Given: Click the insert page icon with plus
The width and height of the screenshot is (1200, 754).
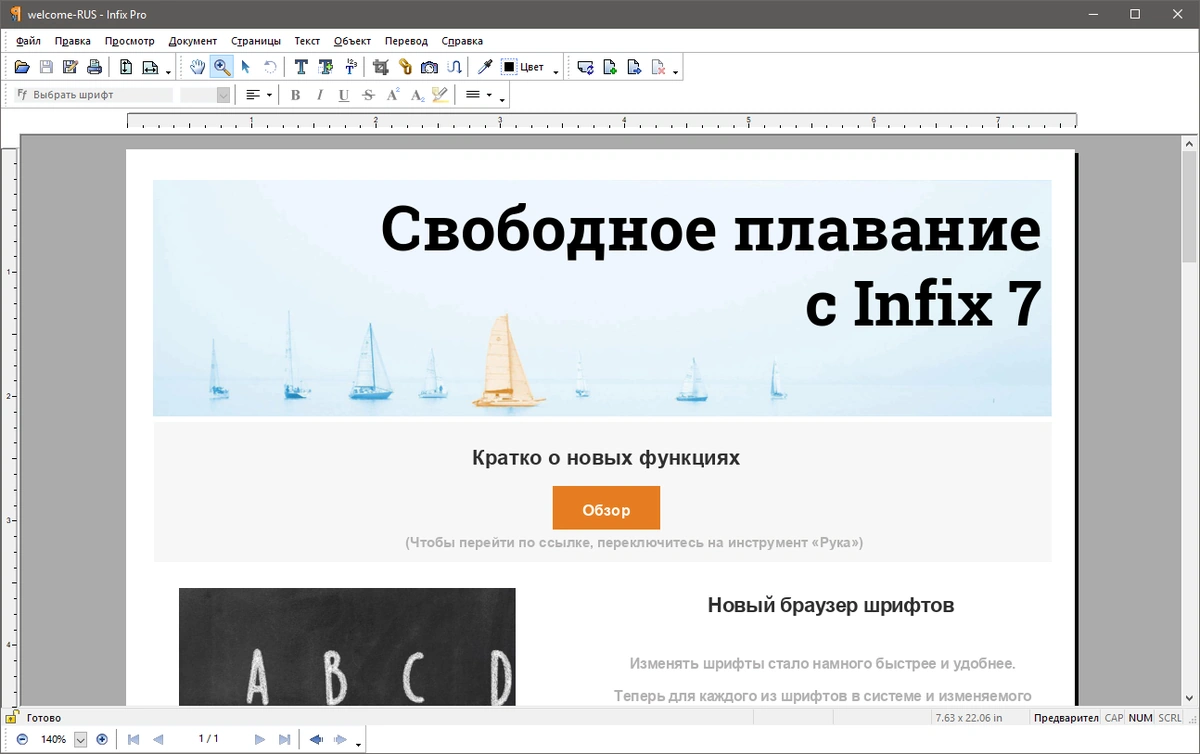Looking at the screenshot, I should point(610,67).
